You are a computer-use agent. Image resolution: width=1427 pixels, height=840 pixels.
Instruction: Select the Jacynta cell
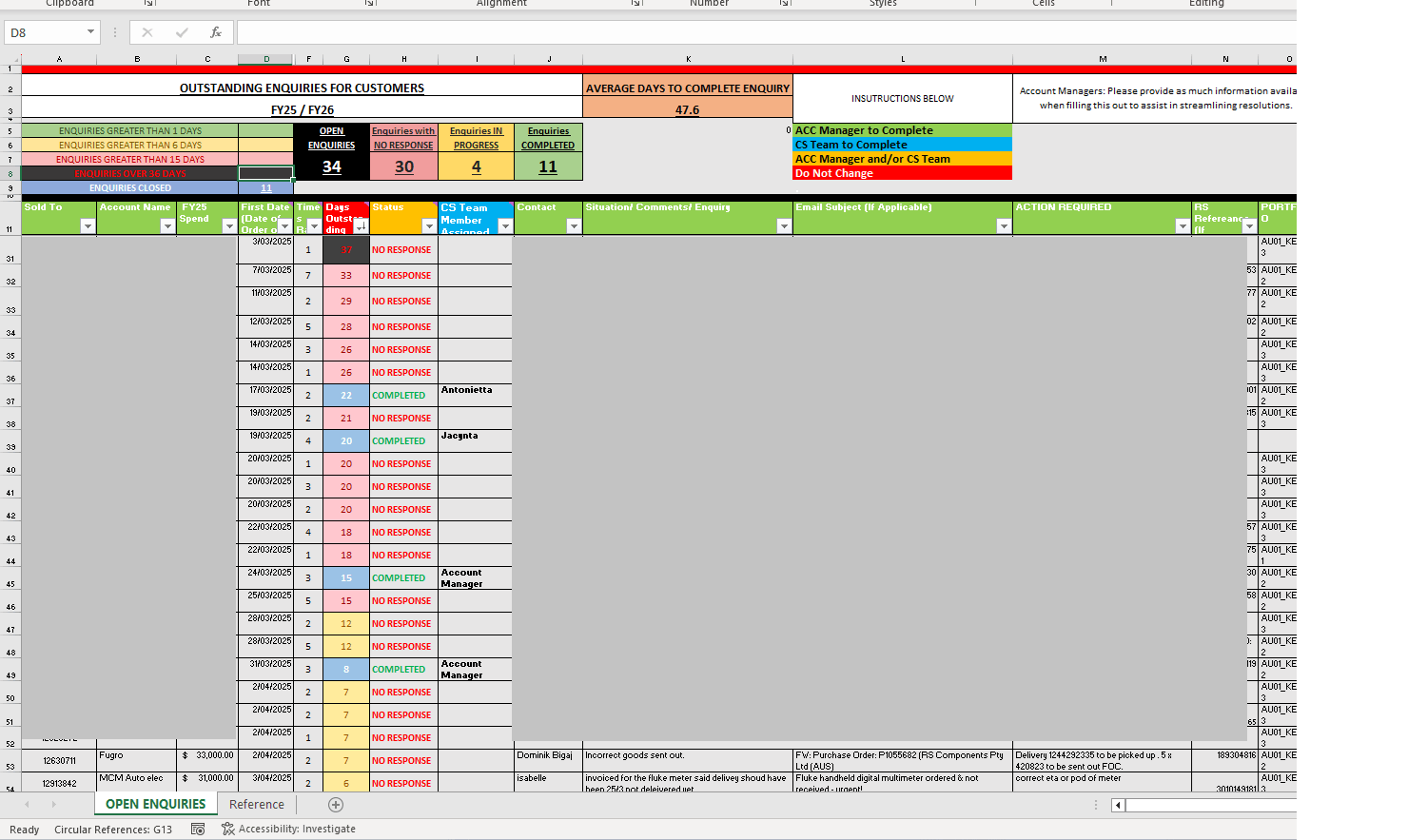coord(476,440)
